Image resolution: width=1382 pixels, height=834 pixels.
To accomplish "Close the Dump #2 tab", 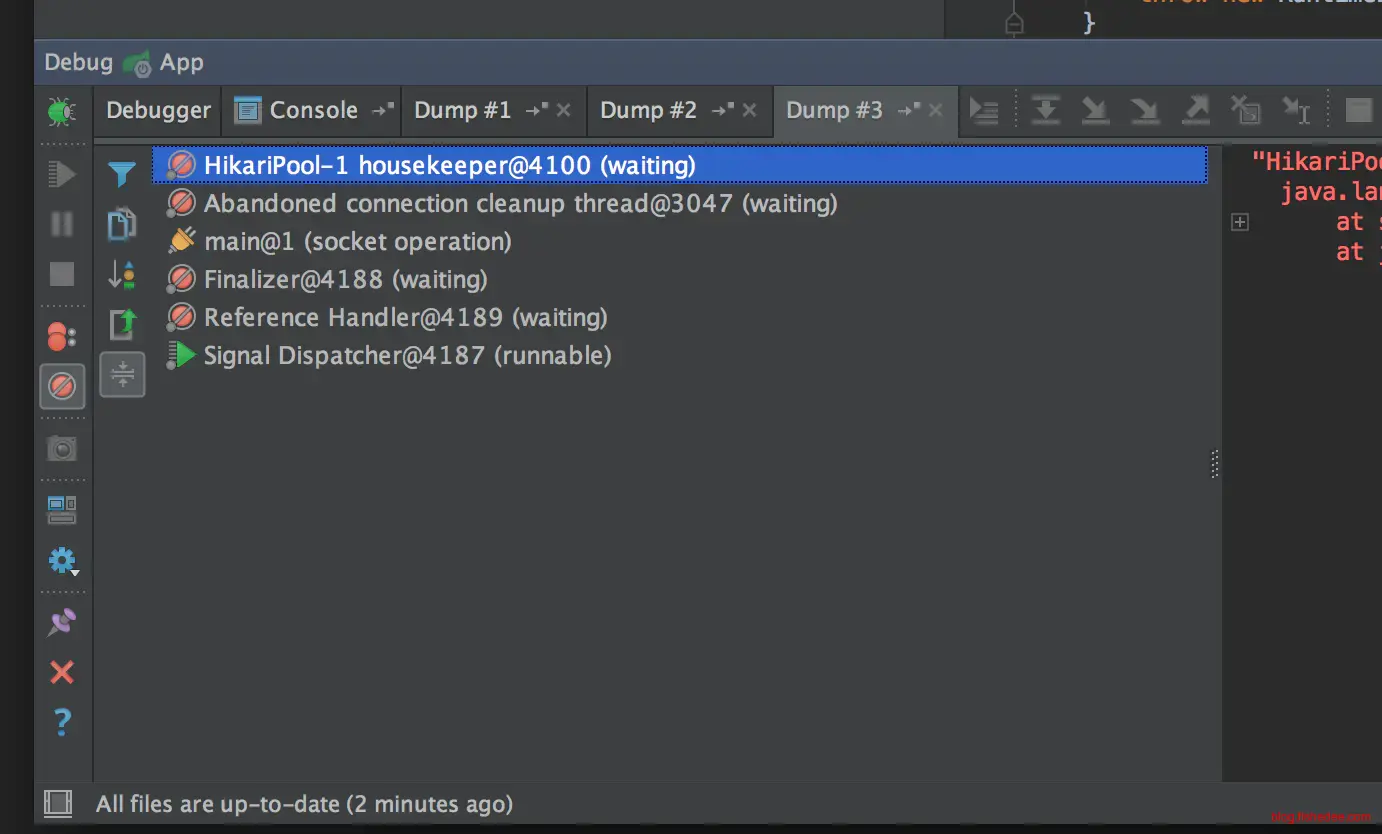I will [x=750, y=110].
